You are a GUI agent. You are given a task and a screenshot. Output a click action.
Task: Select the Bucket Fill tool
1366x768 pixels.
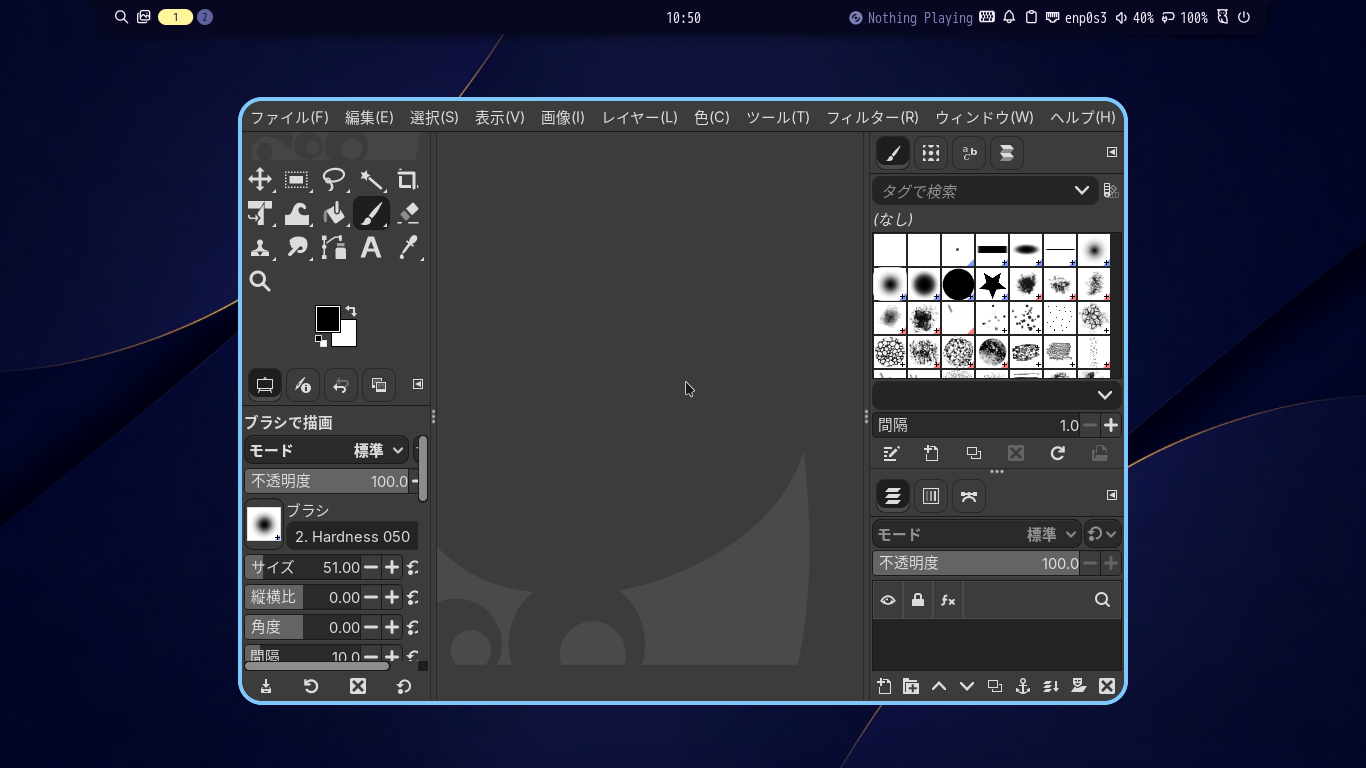click(334, 213)
